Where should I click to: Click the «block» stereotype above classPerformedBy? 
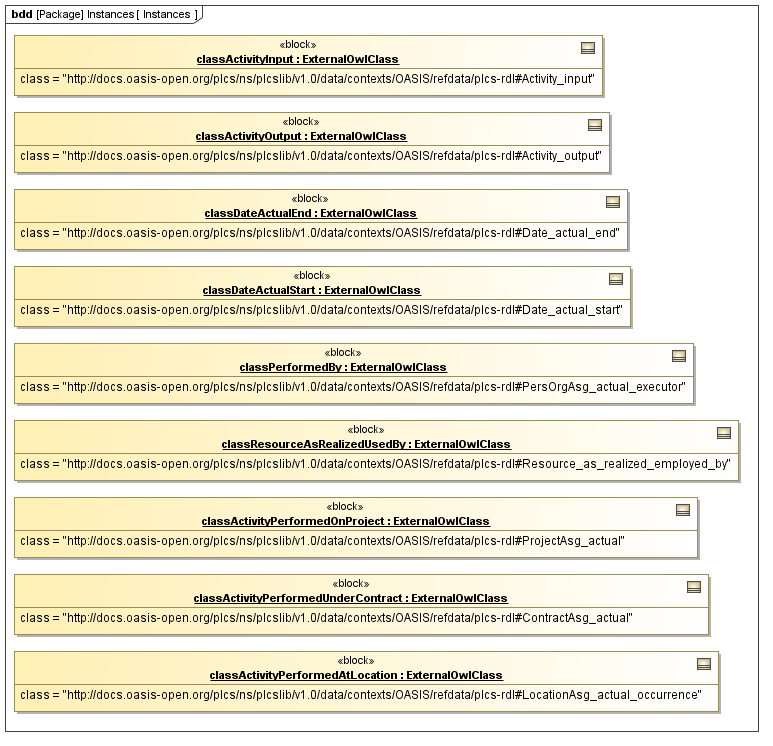pos(343,353)
